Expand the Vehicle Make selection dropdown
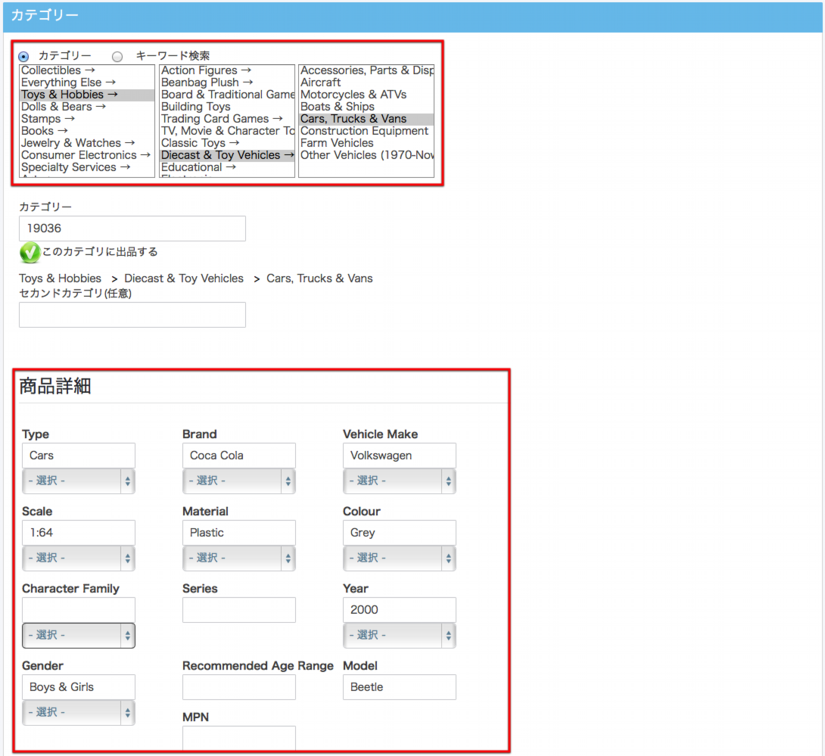 pyautogui.click(x=399, y=481)
